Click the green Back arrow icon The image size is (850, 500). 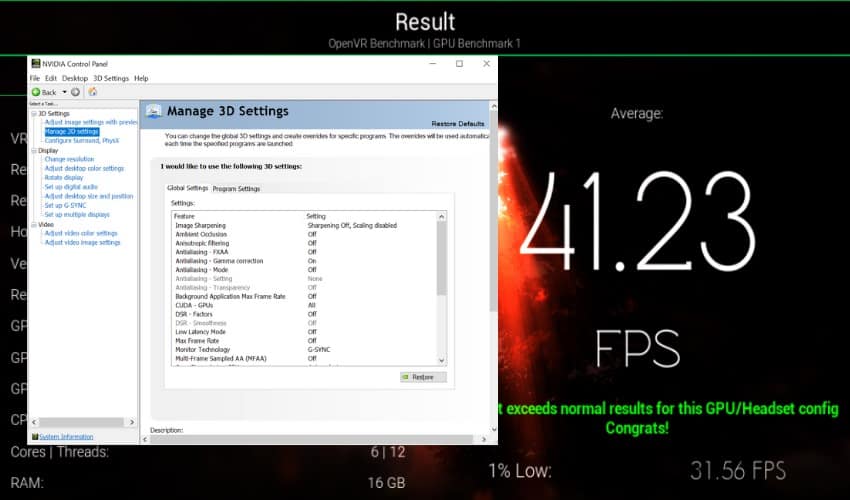click(x=36, y=92)
